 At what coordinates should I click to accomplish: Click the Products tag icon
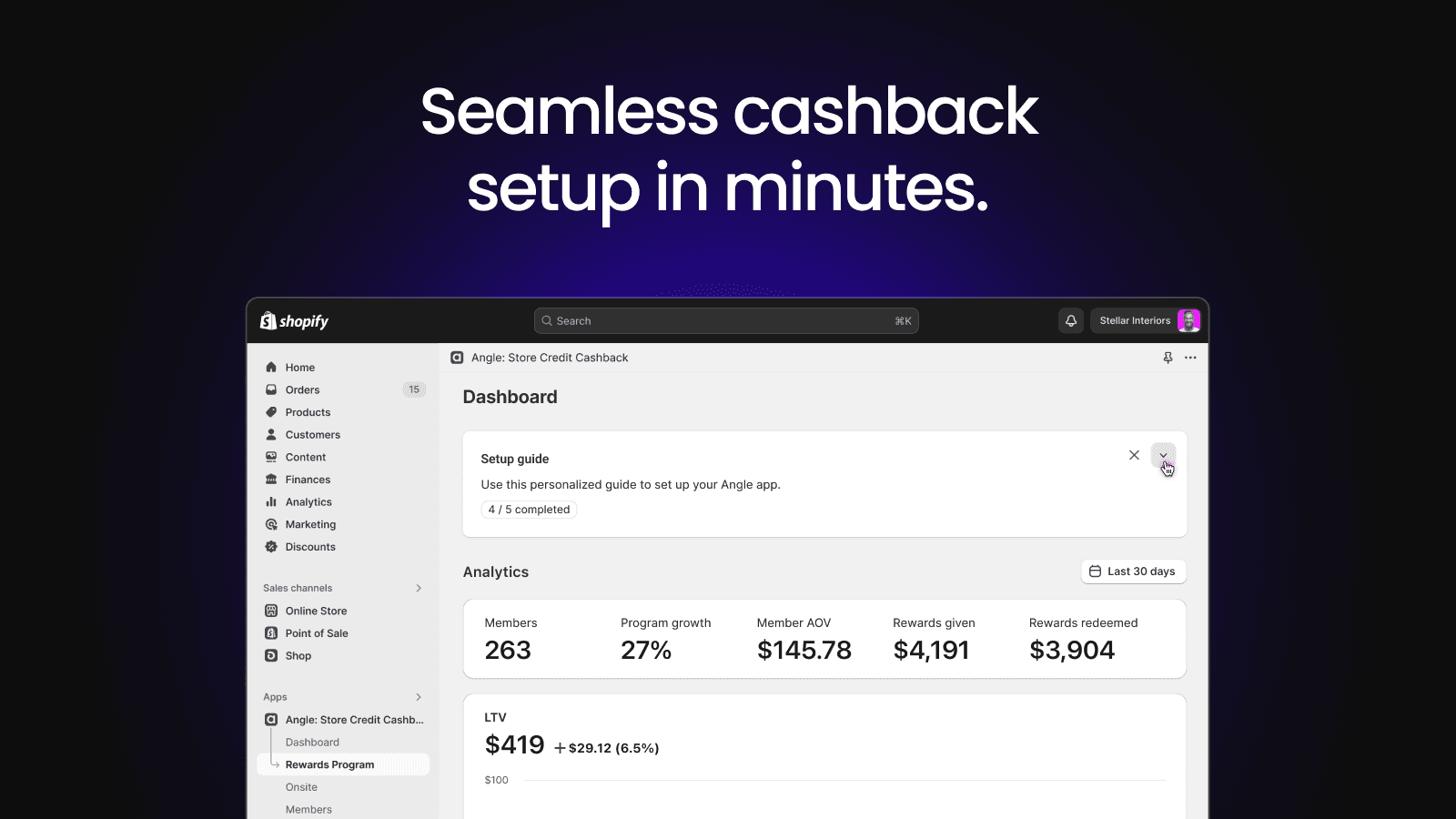(x=271, y=411)
